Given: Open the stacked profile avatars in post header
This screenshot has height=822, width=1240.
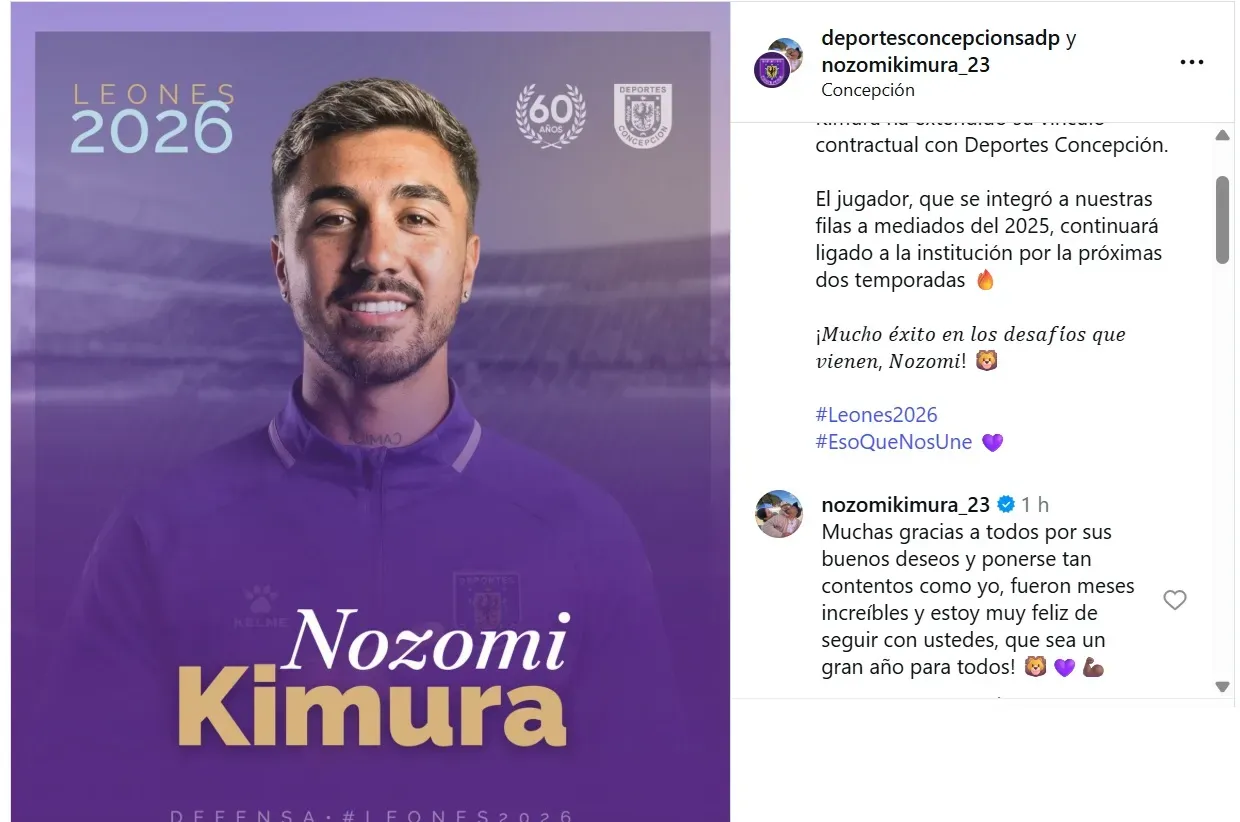Looking at the screenshot, I should tap(779, 63).
